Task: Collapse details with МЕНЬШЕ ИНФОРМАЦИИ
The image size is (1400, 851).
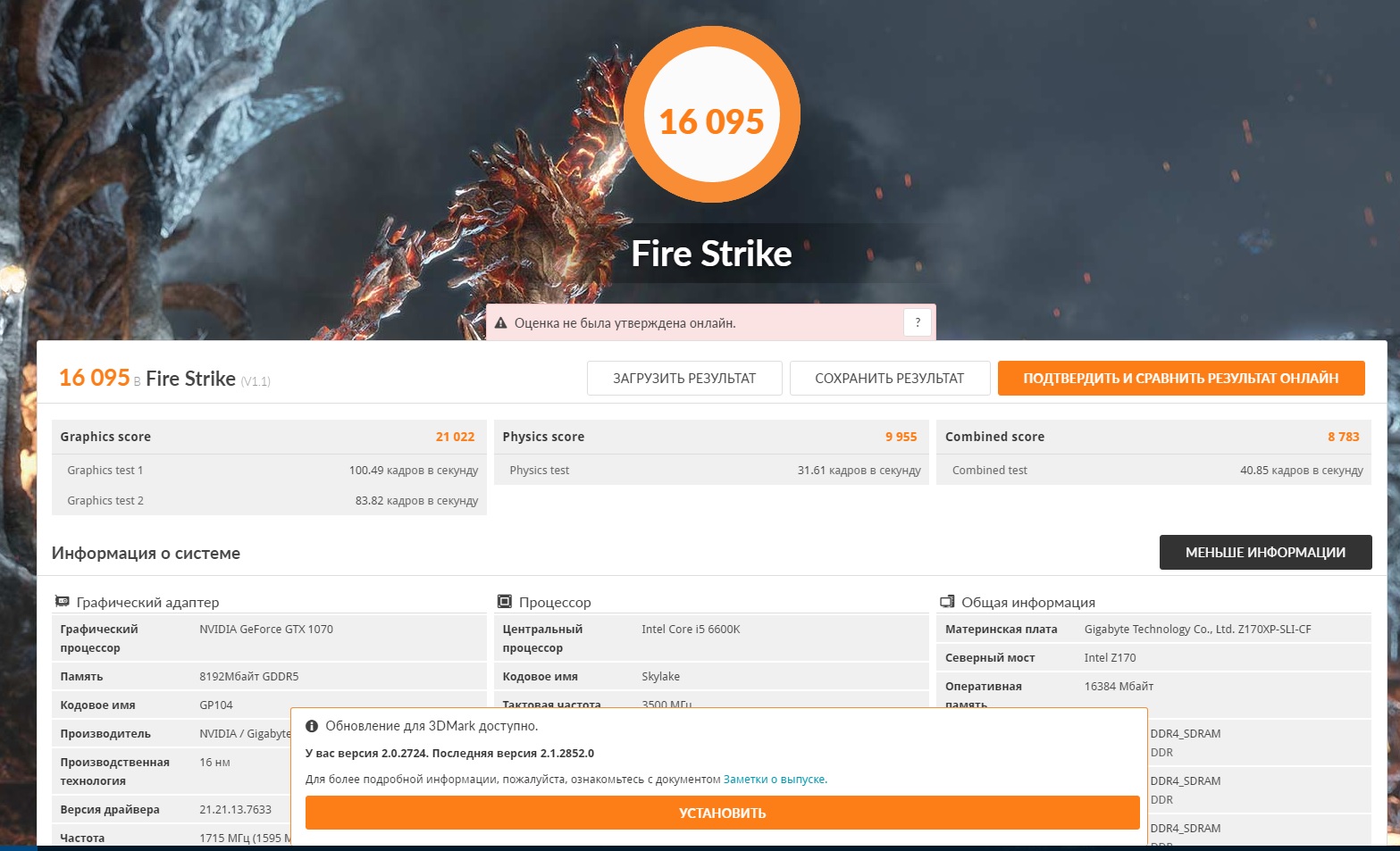Action: click(1265, 552)
